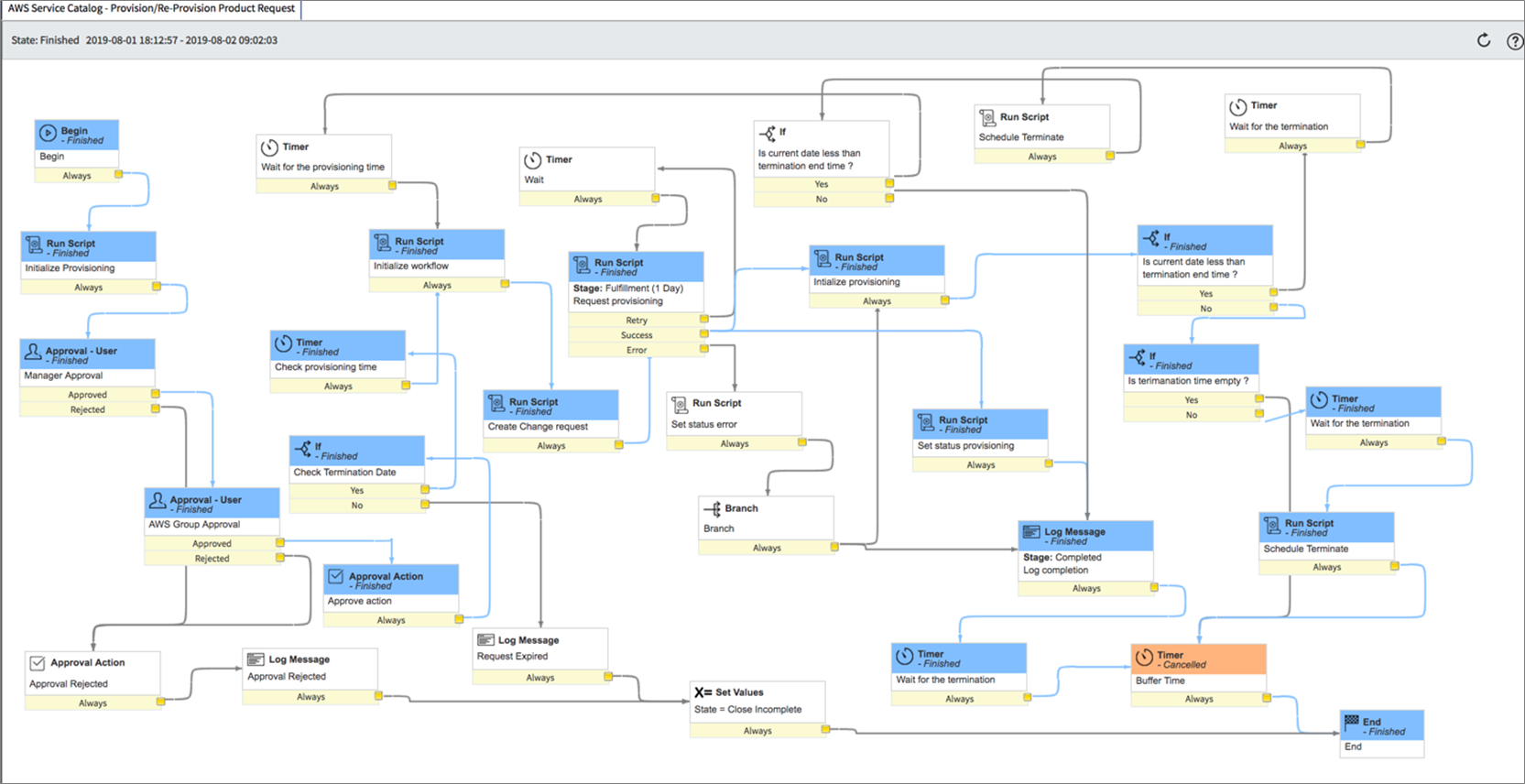The image size is (1525, 784).
Task: Select the AWS Service Catalog Provision/Re-Provision Product Request tab
Action: click(x=151, y=8)
